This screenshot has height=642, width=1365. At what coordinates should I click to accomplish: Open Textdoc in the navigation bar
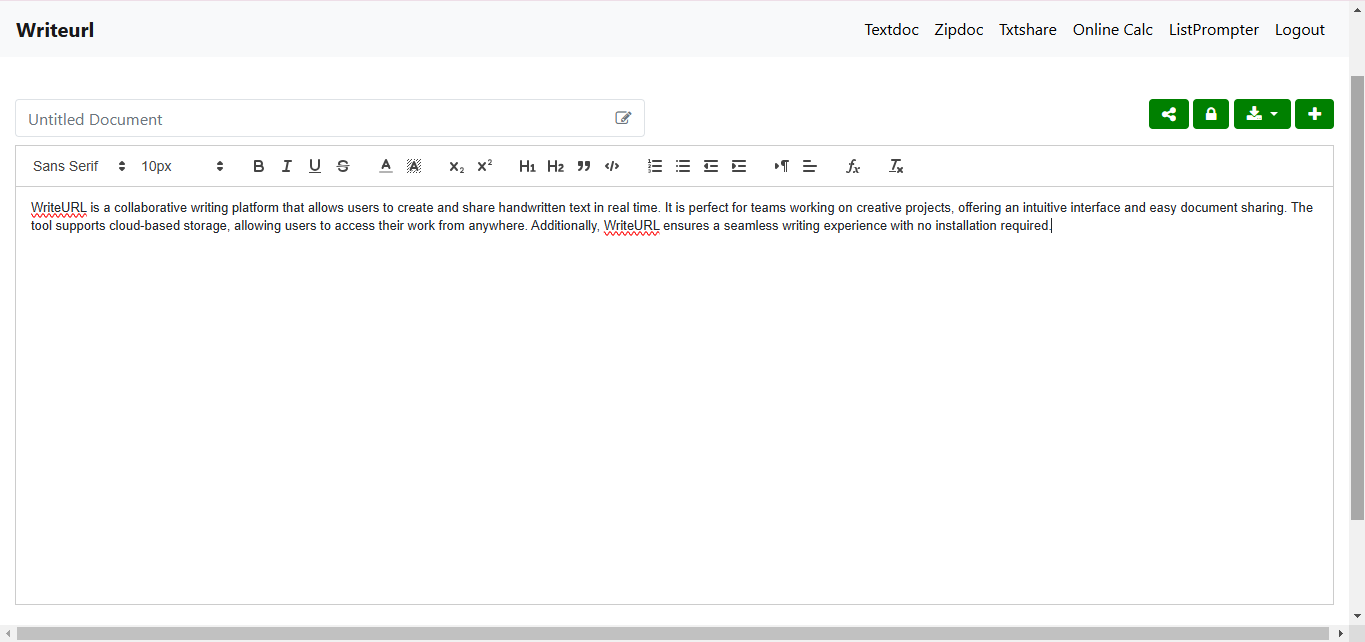point(891,30)
